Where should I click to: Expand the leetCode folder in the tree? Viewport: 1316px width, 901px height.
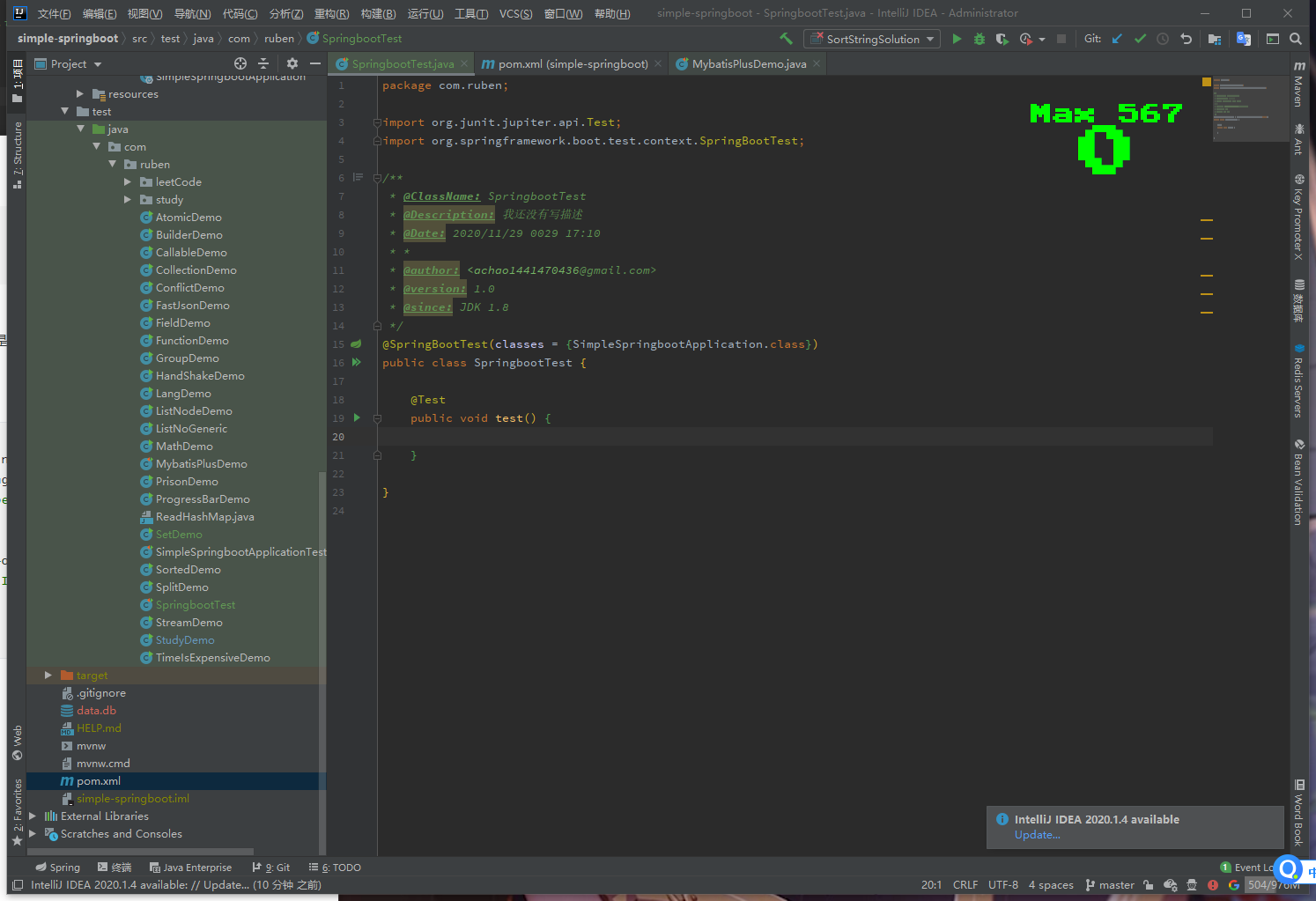click(x=128, y=182)
